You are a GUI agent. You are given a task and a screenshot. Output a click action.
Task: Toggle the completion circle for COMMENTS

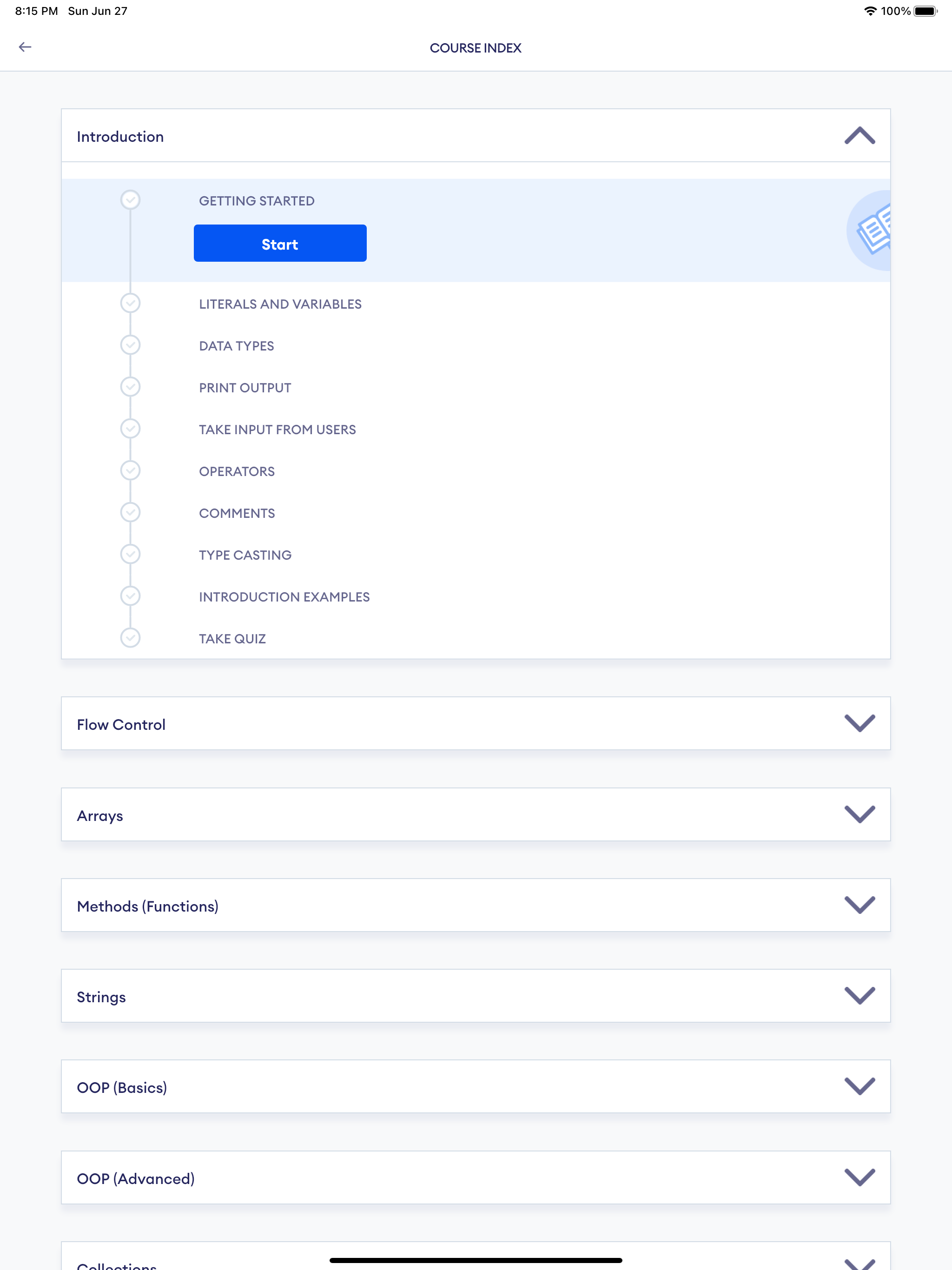tap(131, 512)
